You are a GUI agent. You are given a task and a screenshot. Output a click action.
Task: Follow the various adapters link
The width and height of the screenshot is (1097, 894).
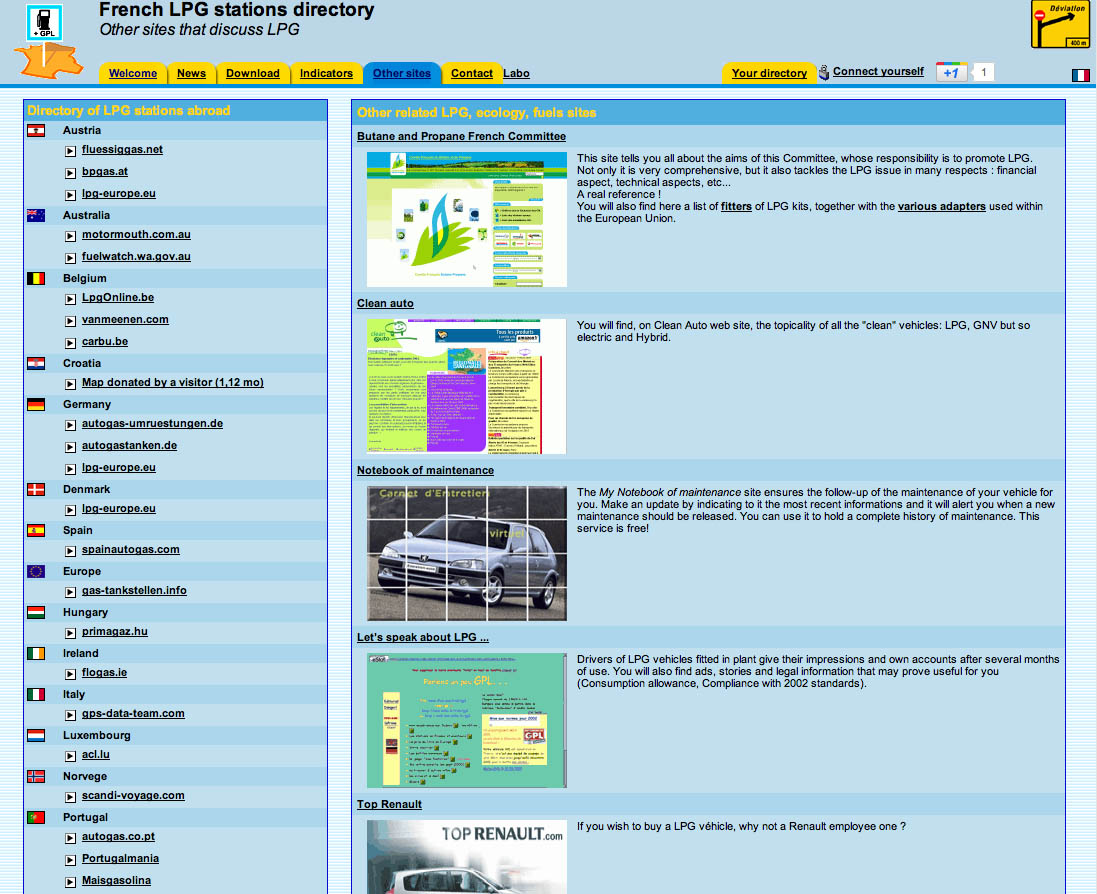tap(941, 206)
